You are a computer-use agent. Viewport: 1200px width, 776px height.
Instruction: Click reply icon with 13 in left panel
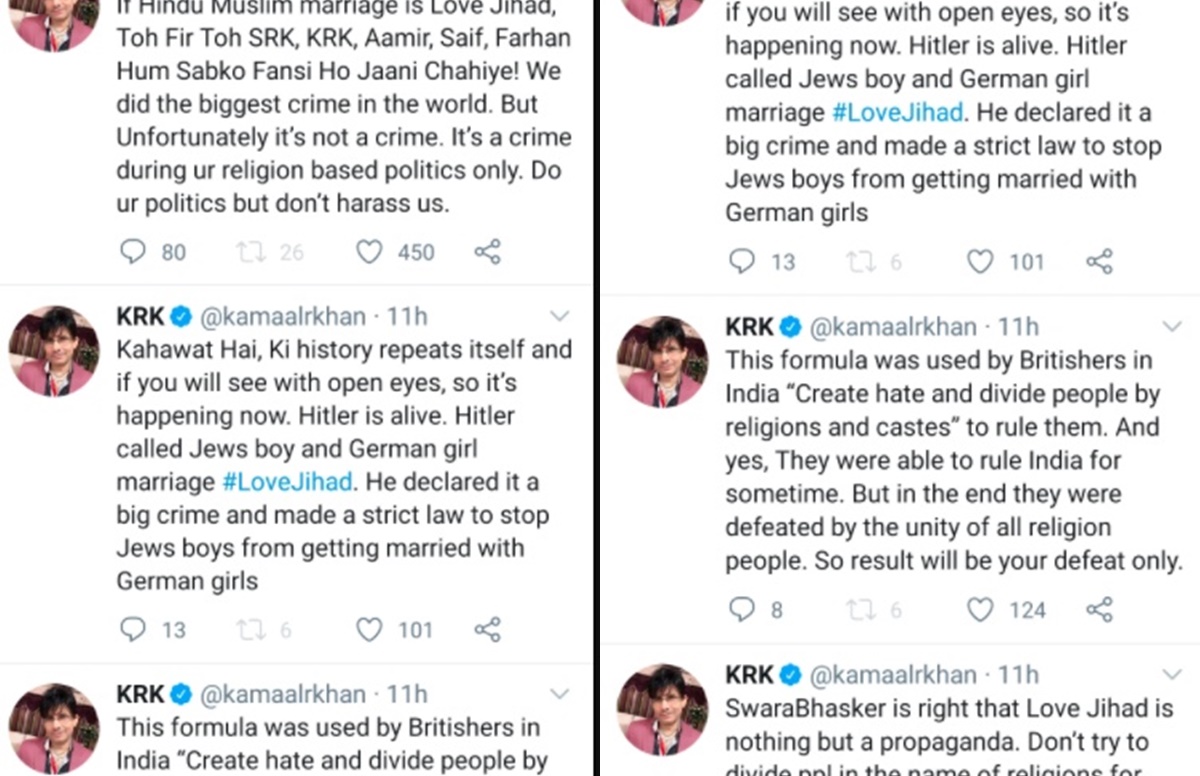click(x=133, y=629)
